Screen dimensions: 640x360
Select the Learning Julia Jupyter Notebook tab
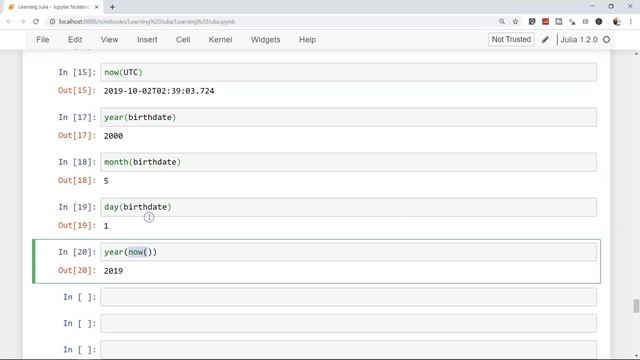53,7
